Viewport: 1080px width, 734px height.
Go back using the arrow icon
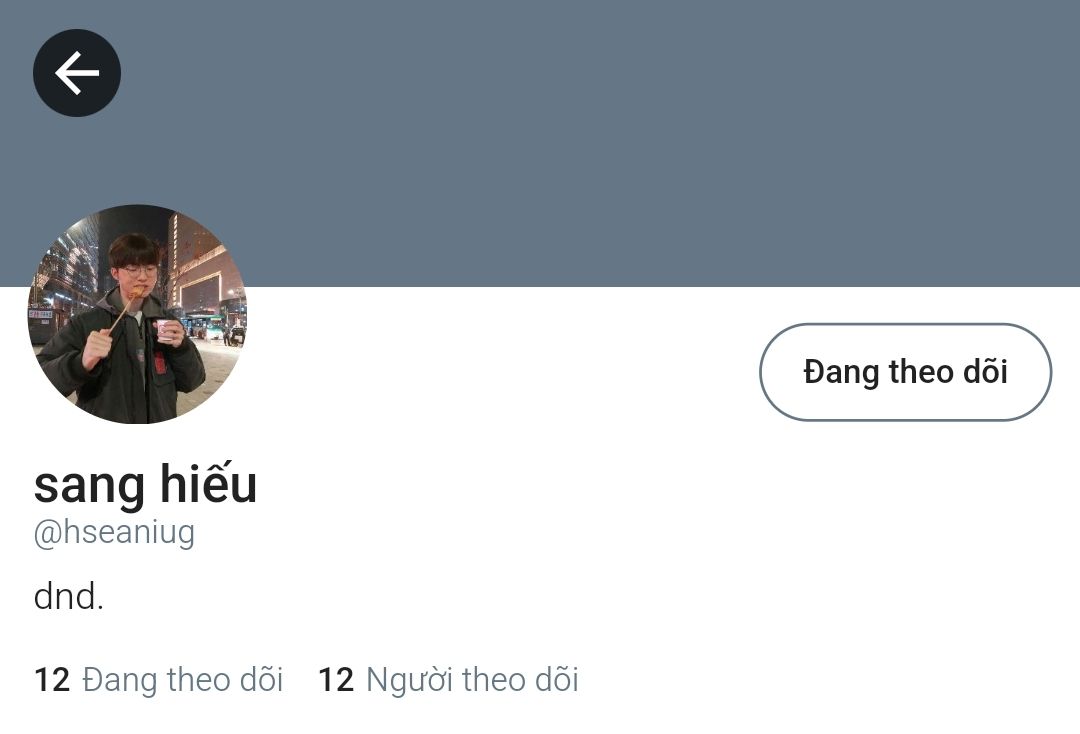(x=76, y=72)
